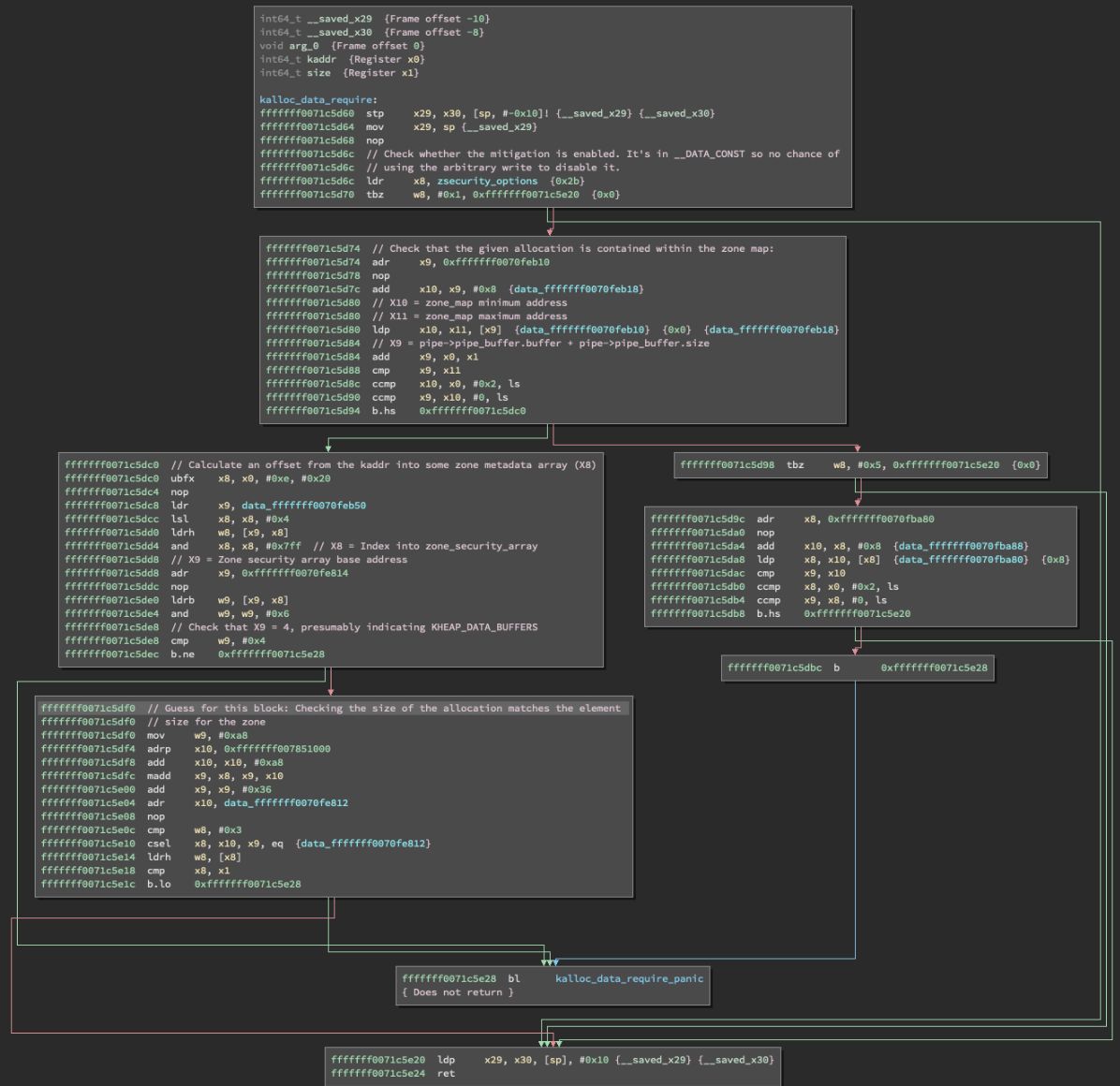Image resolution: width=1120 pixels, height=1086 pixels.
Task: Click the b.ne instruction at fffffff0071c5dec
Action: [194, 654]
